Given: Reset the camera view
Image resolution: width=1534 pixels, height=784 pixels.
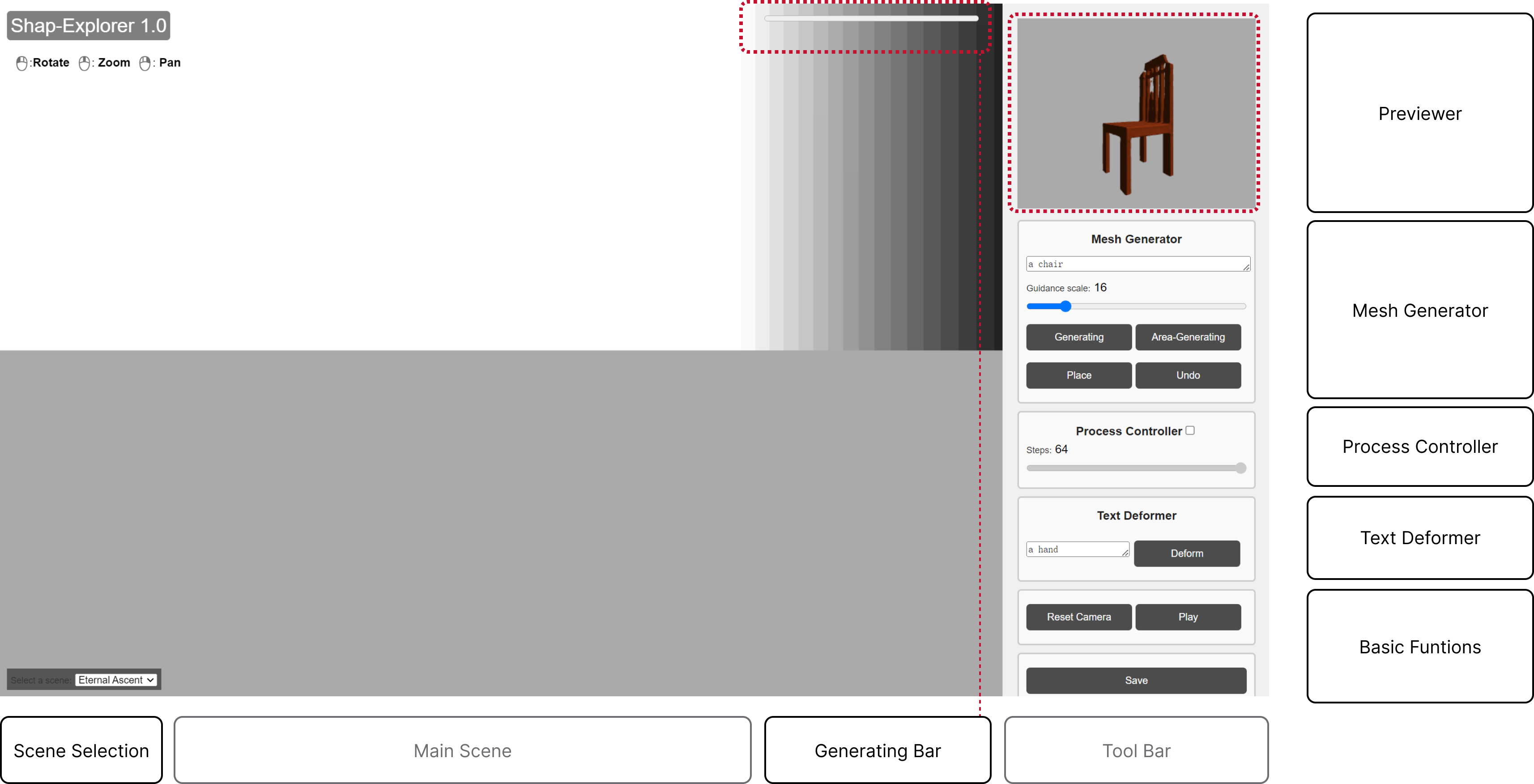Looking at the screenshot, I should pyautogui.click(x=1078, y=617).
